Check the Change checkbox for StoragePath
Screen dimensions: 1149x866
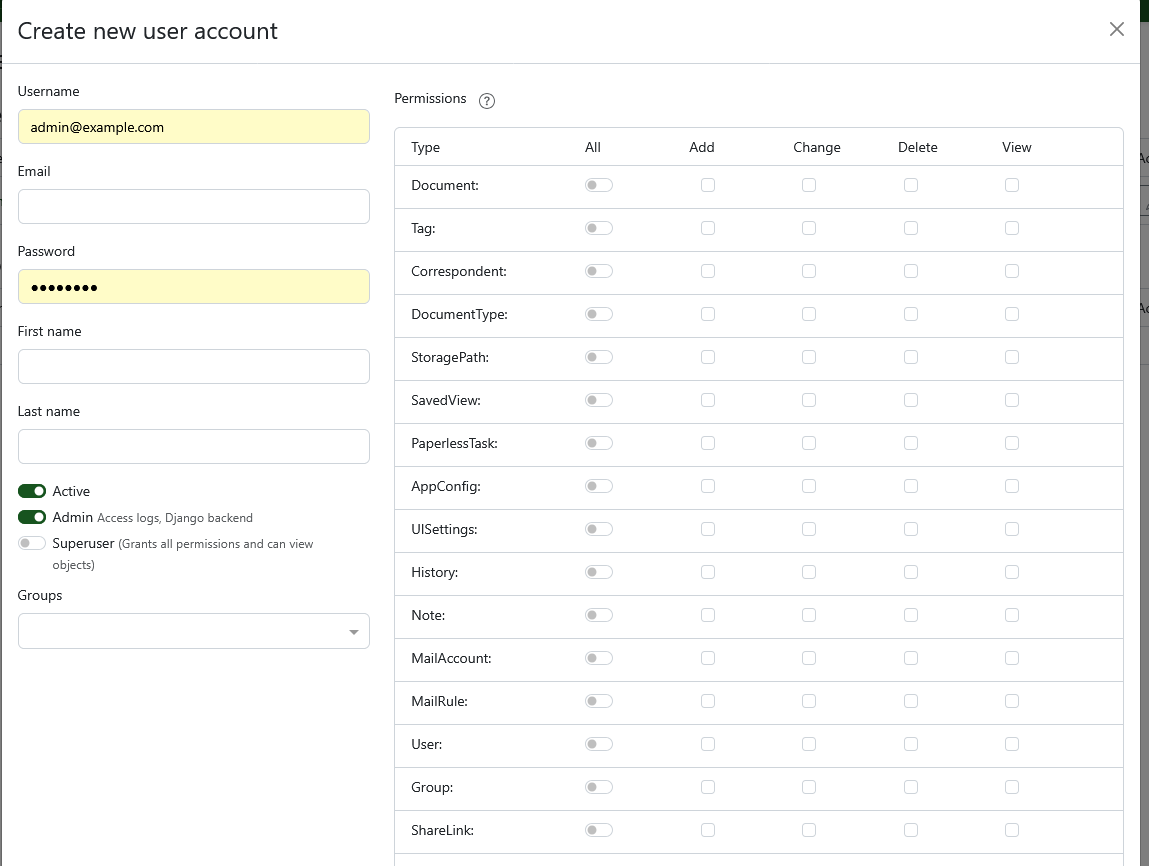(809, 358)
